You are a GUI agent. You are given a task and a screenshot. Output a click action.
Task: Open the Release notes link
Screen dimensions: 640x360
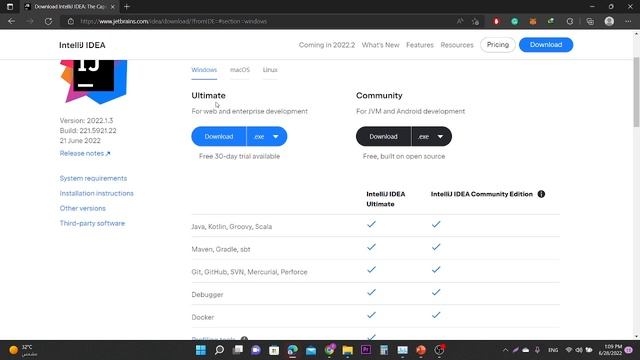pyautogui.click(x=85, y=153)
